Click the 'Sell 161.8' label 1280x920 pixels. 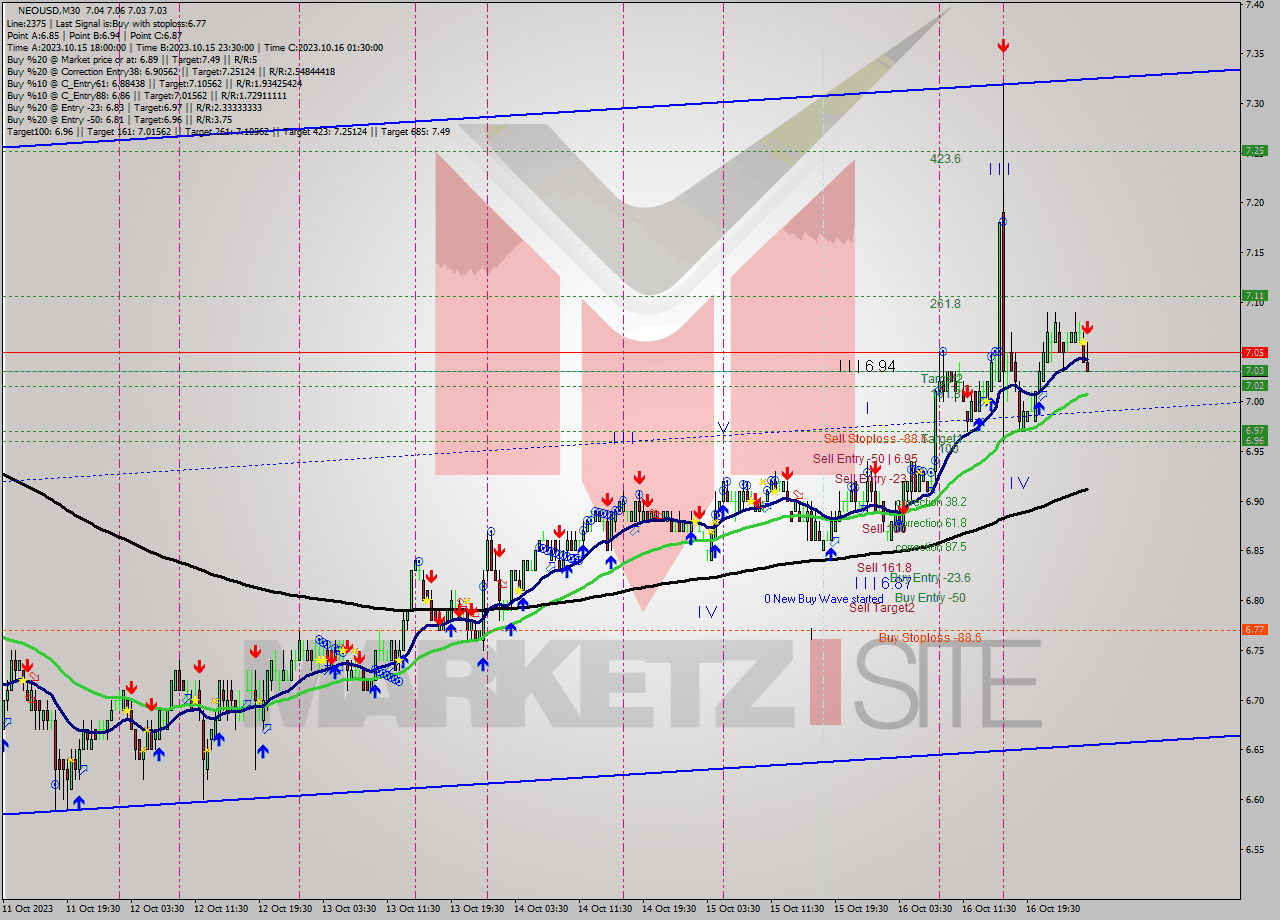[884, 567]
